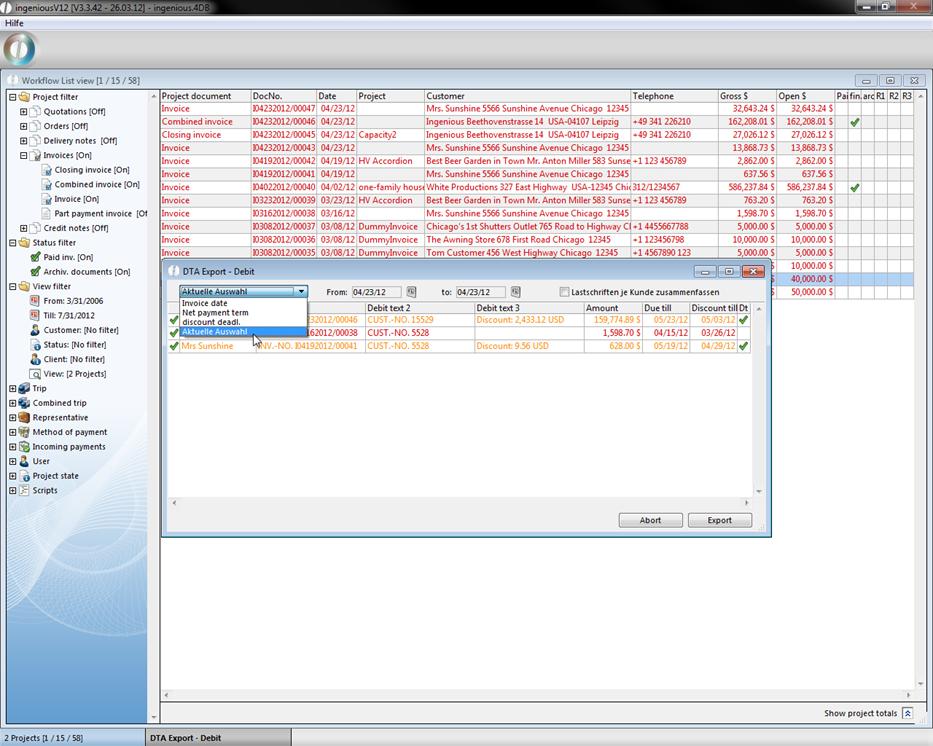Click the Customer filter person icon
933x746 pixels.
point(35,330)
